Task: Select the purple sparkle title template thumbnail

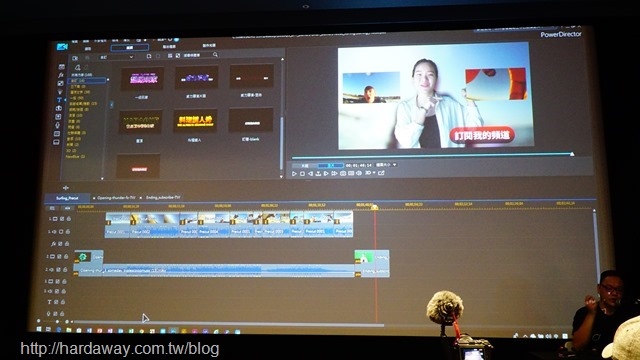Action: pyautogui.click(x=196, y=77)
